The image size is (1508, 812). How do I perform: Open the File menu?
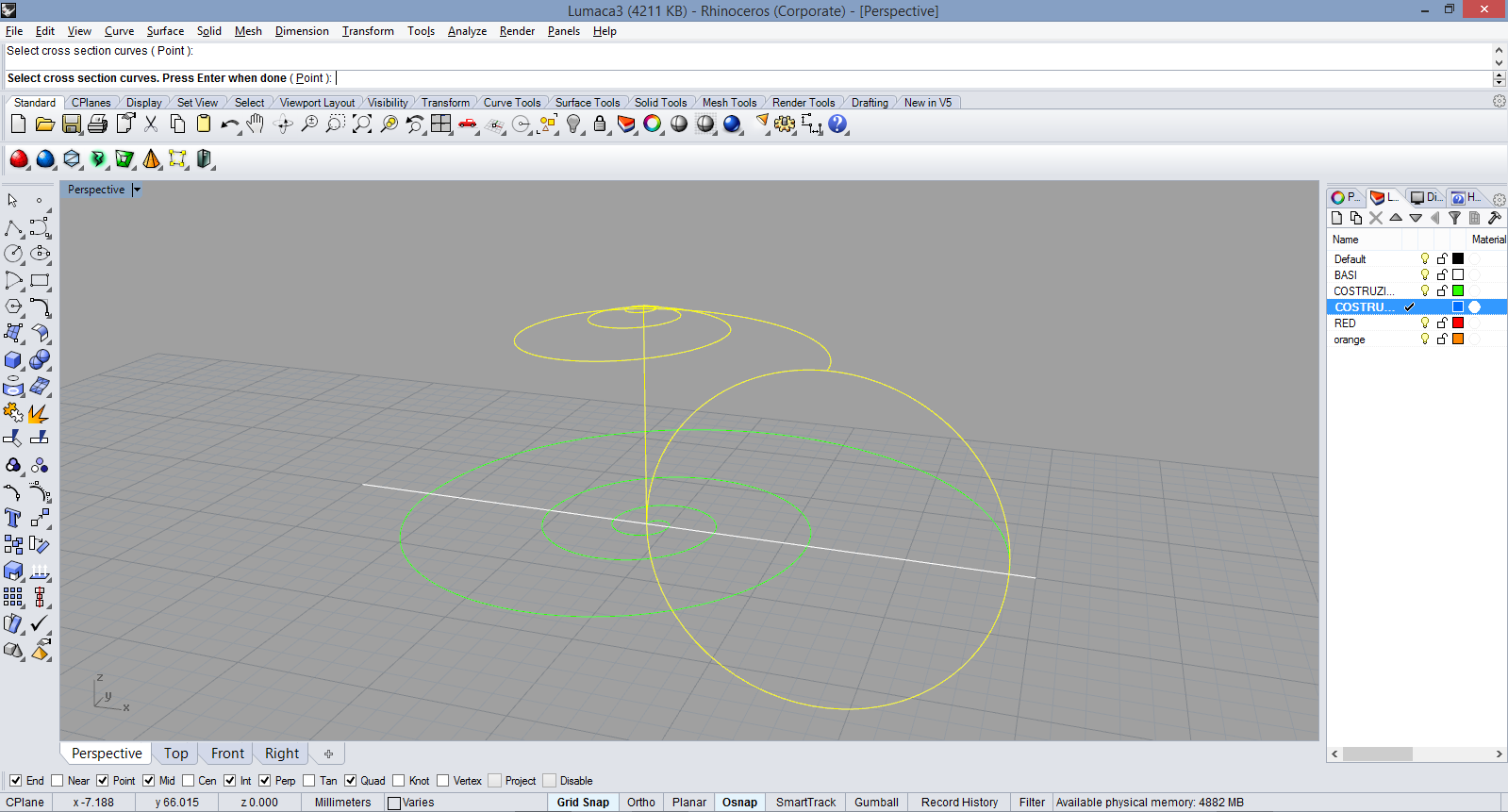pos(14,31)
